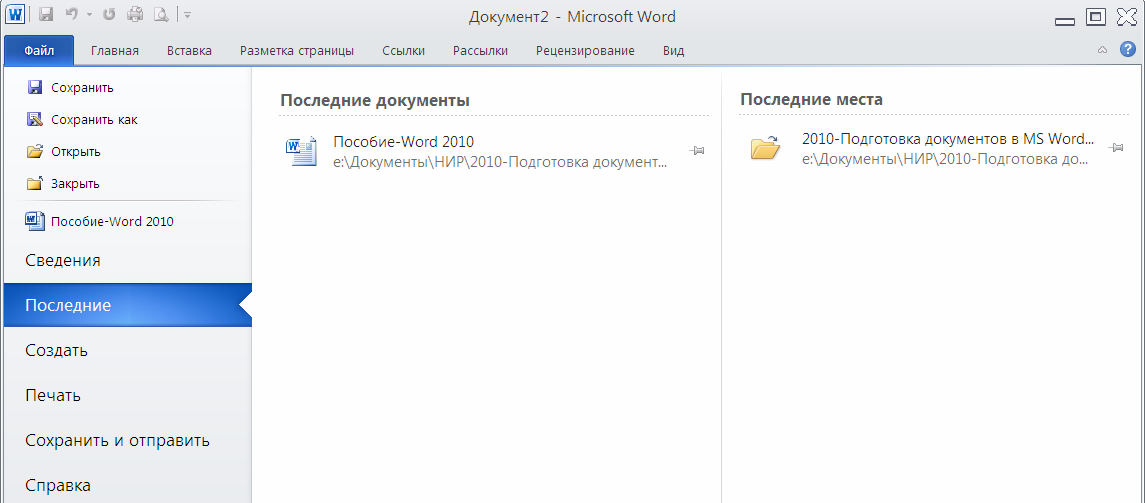Pin Пособие-Word 2010 to recent documents list
The height and width of the screenshot is (503, 1145).
pyautogui.click(x=697, y=150)
